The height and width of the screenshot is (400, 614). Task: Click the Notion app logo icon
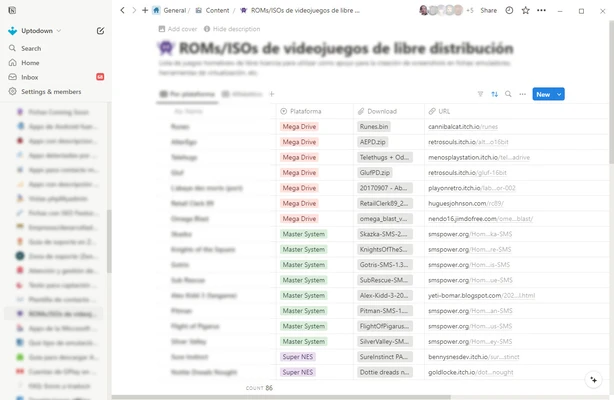point(12,11)
